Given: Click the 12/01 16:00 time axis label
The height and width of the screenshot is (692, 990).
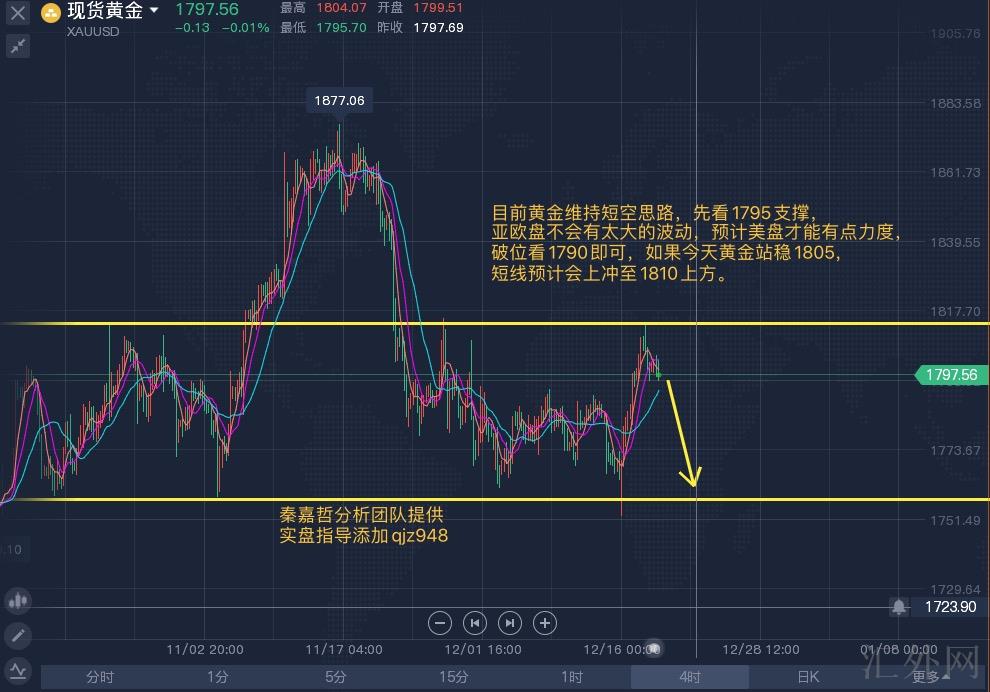Looking at the screenshot, I should click(483, 650).
